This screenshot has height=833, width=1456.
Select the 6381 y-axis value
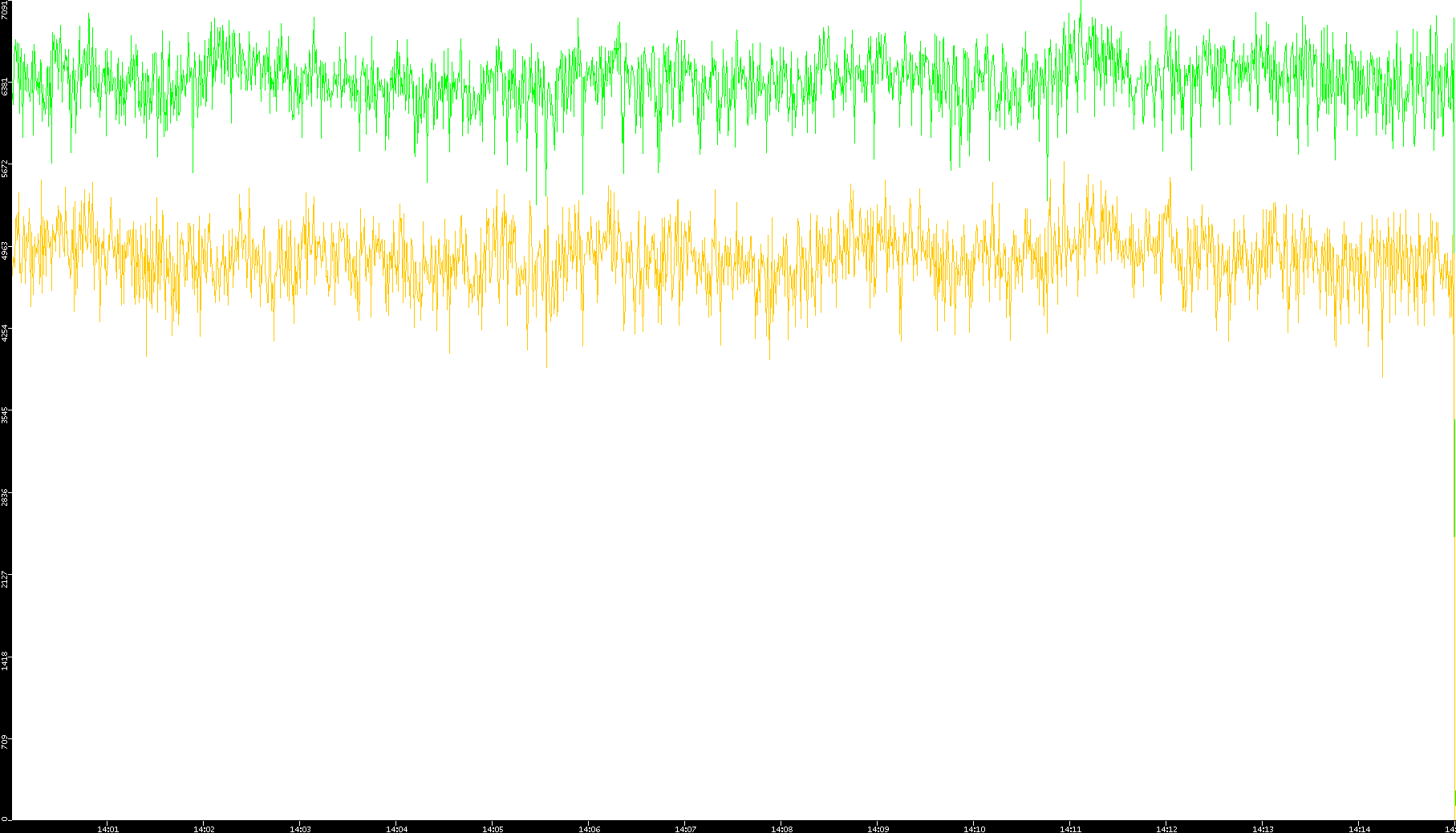pos(6,86)
